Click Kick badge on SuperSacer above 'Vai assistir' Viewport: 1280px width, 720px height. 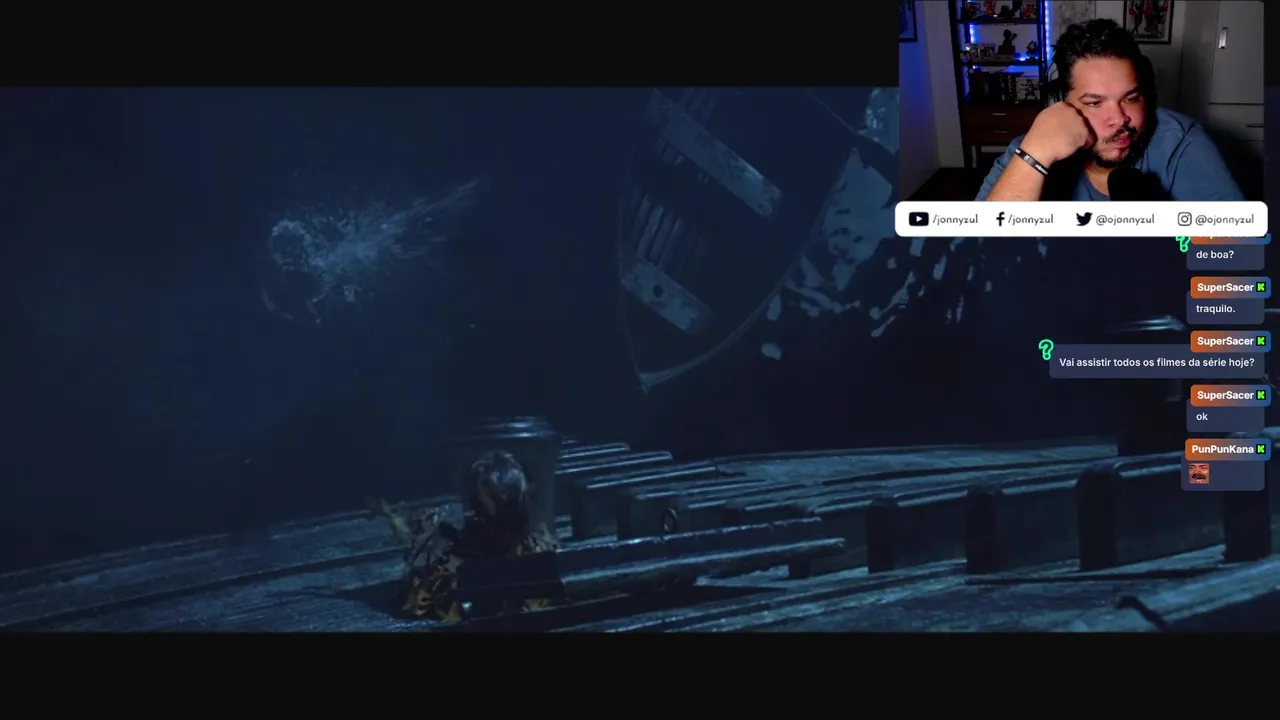click(1261, 341)
